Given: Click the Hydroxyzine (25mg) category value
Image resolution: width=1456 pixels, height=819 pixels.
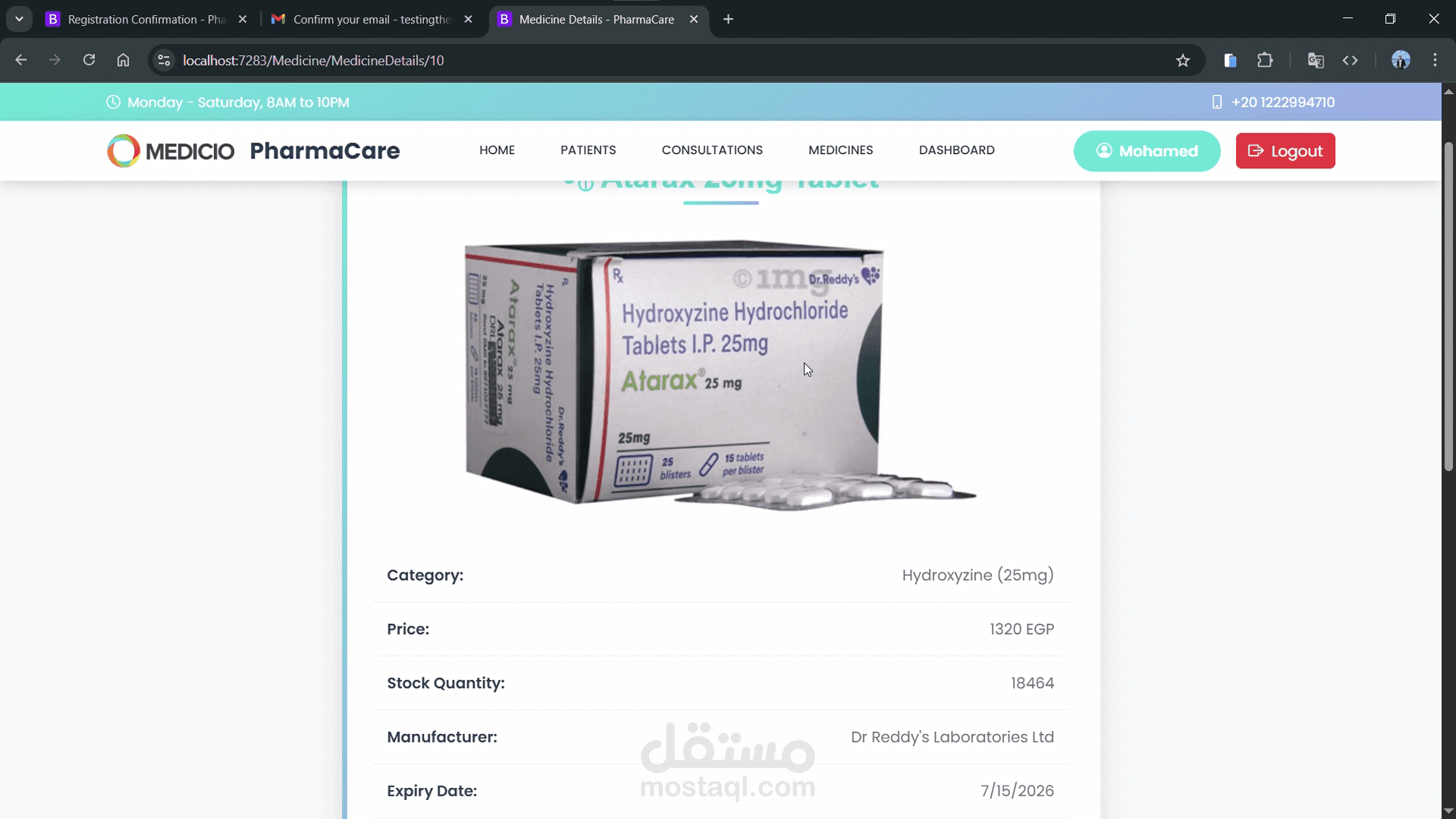Looking at the screenshot, I should [x=977, y=575].
